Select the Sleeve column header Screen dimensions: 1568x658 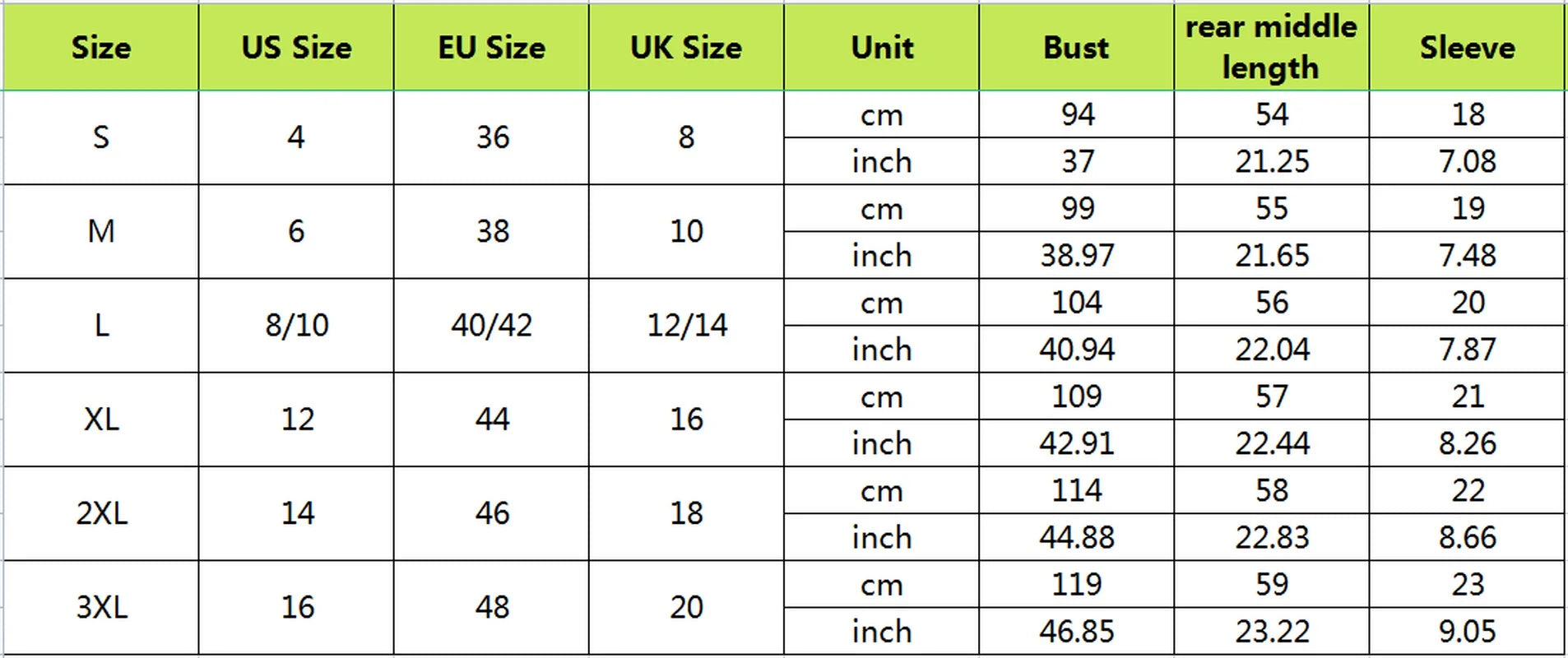point(1467,47)
